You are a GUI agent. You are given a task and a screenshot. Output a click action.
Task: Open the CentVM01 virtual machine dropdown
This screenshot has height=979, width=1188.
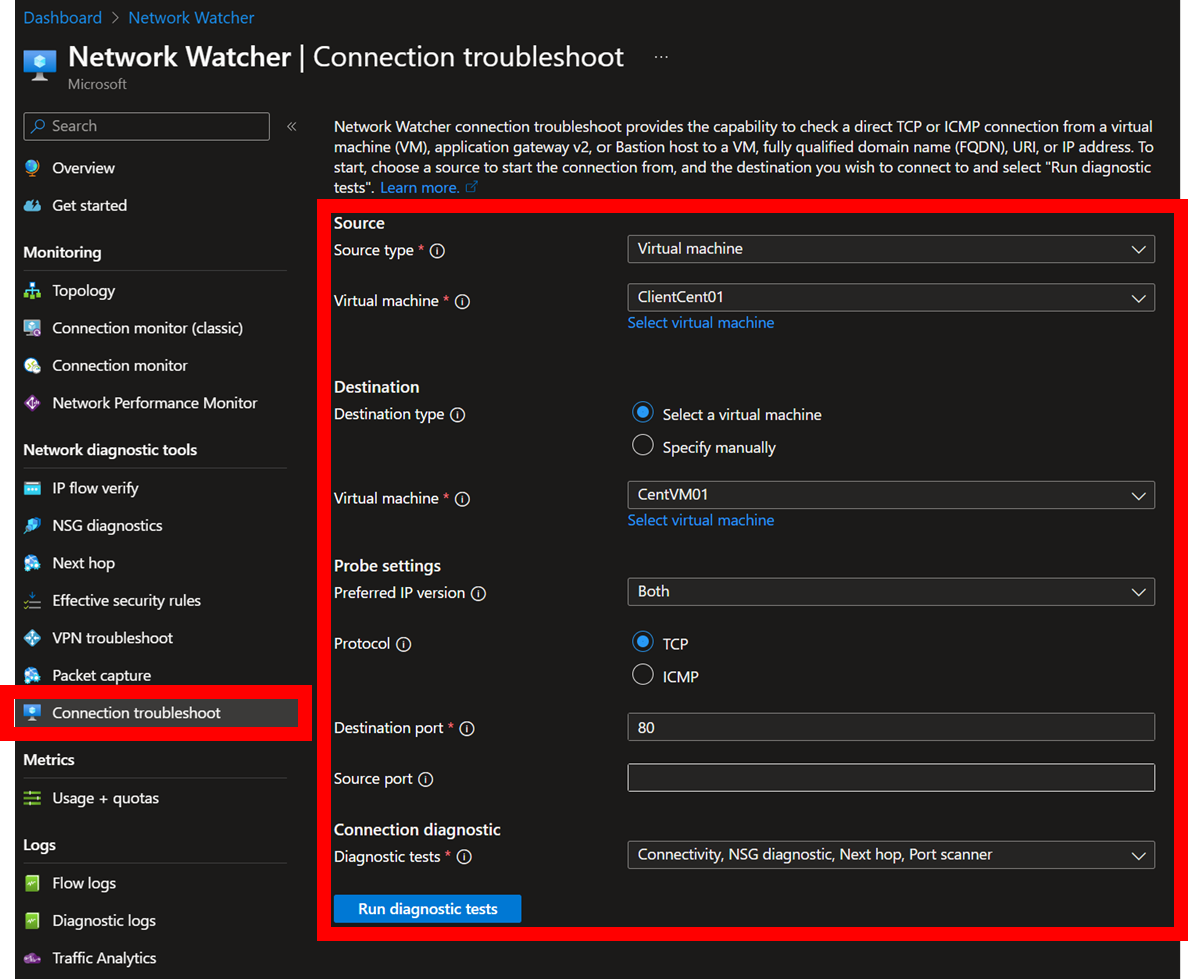891,496
